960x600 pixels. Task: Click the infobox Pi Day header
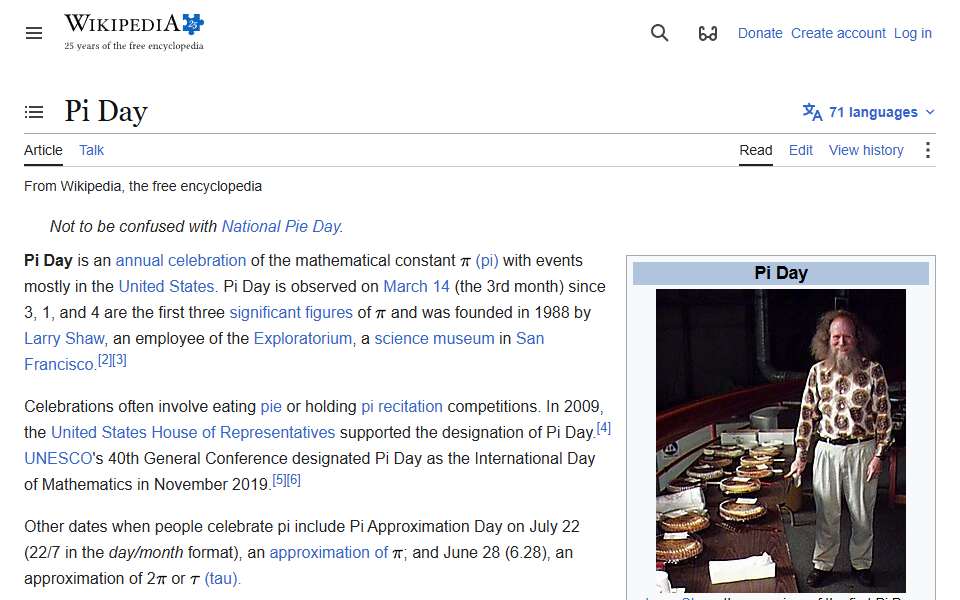pyautogui.click(x=781, y=273)
